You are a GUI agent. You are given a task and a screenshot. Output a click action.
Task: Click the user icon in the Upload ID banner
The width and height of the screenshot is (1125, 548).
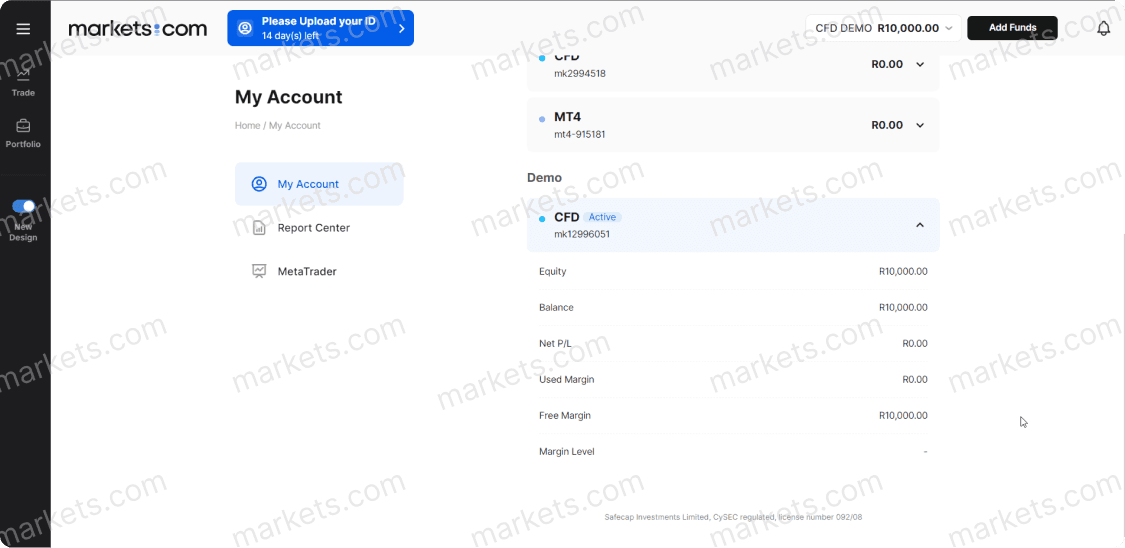(245, 28)
